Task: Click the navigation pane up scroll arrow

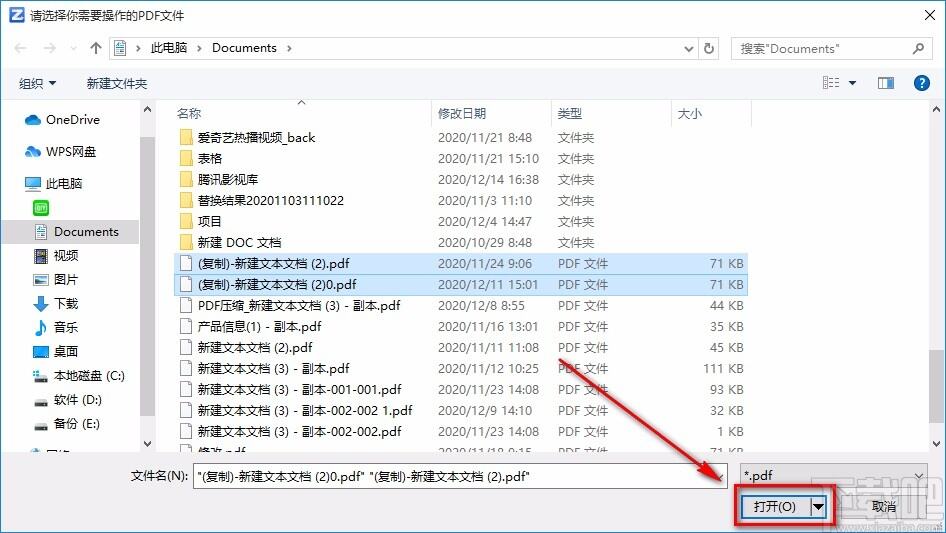Action: pos(147,110)
